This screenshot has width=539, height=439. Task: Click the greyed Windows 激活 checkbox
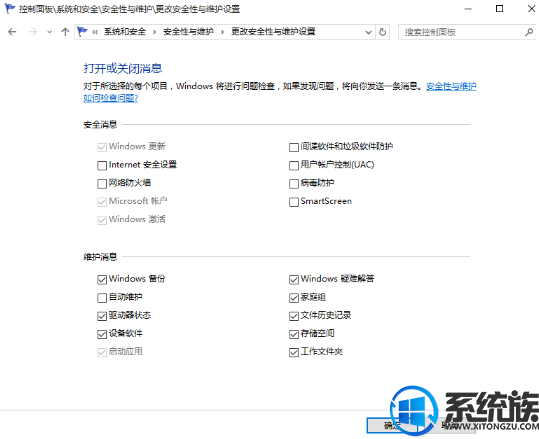click(102, 220)
